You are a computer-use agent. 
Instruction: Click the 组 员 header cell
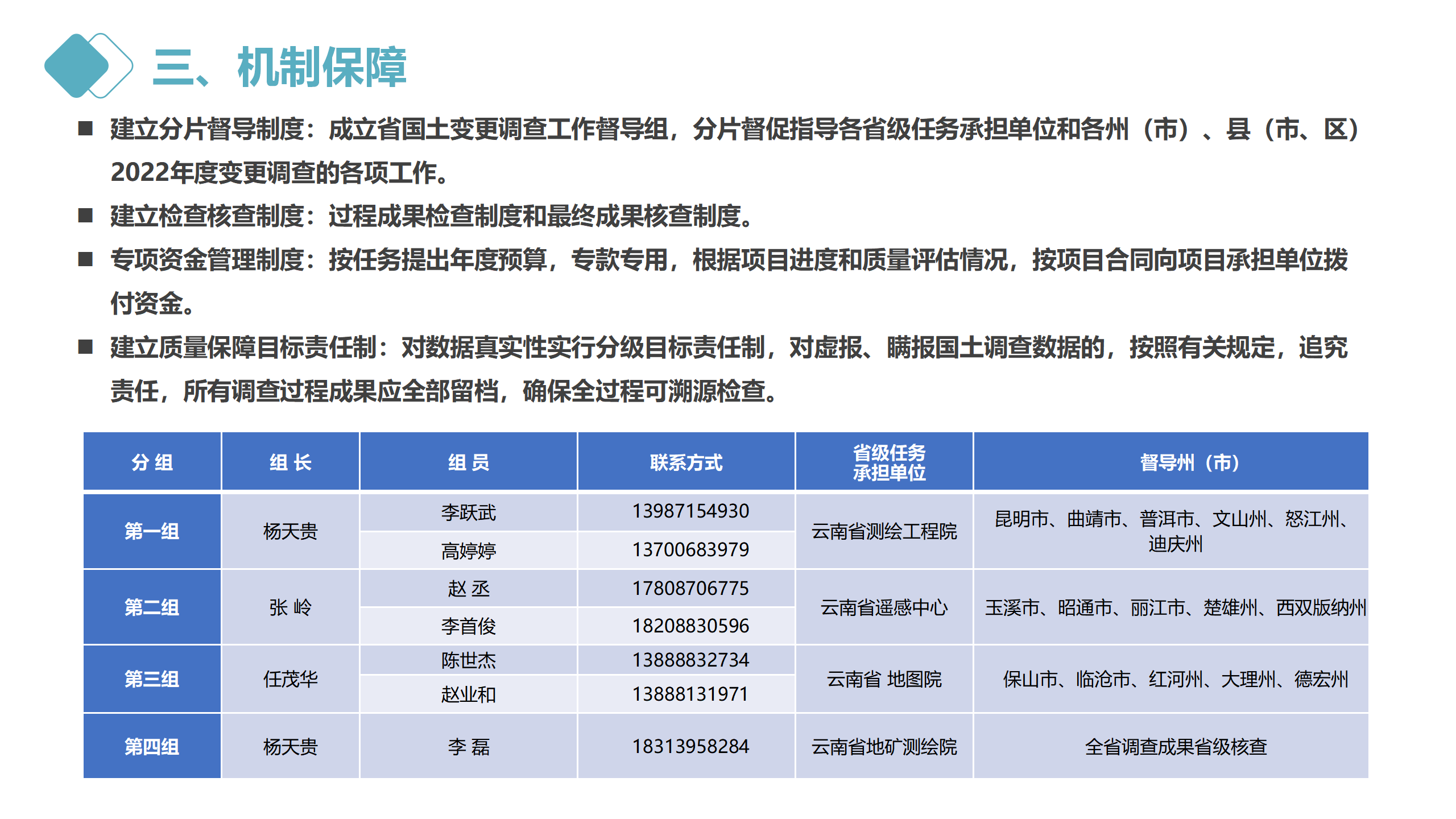[x=469, y=461]
